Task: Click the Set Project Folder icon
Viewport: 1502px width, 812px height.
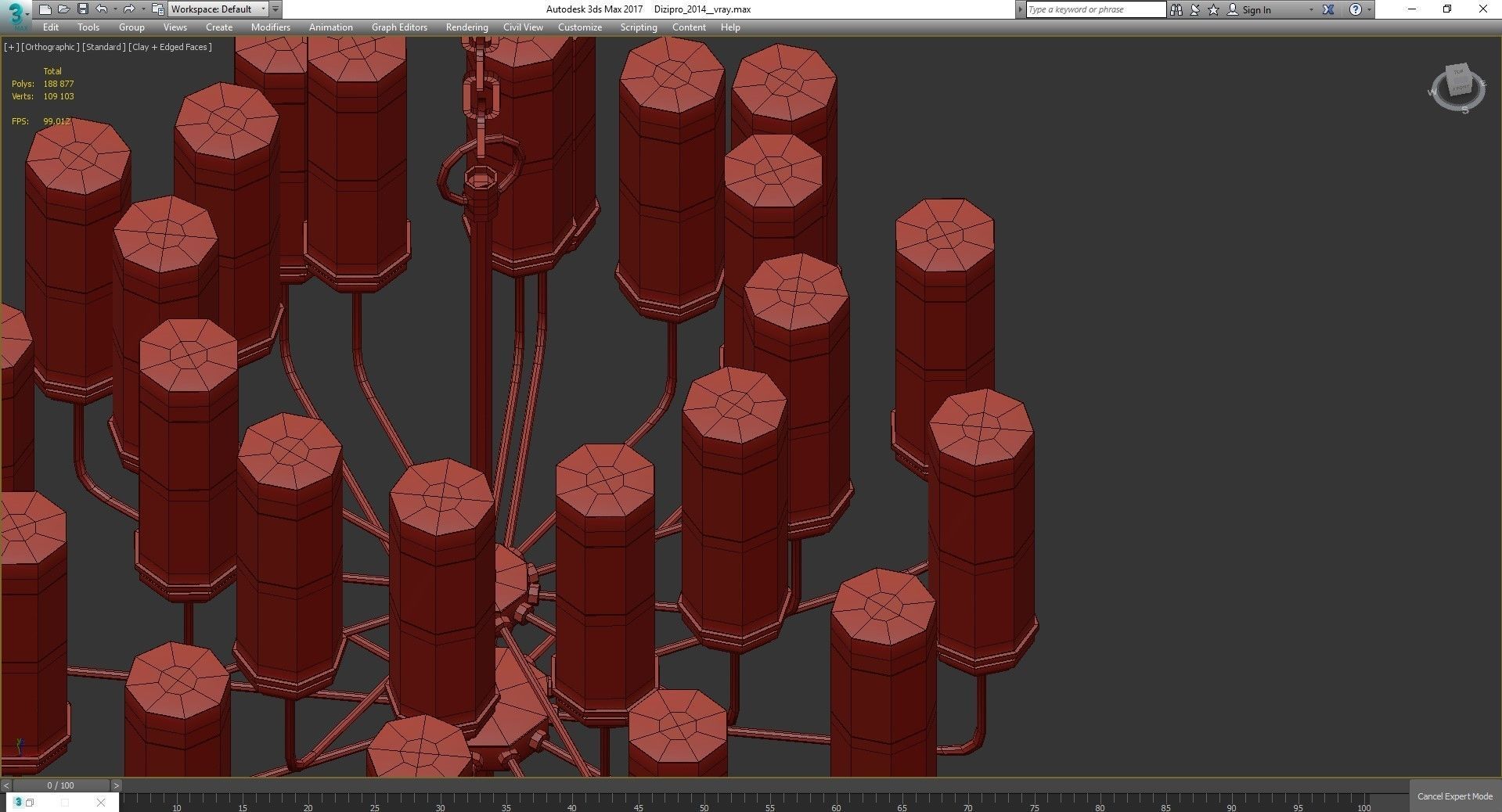Action: click(x=157, y=9)
